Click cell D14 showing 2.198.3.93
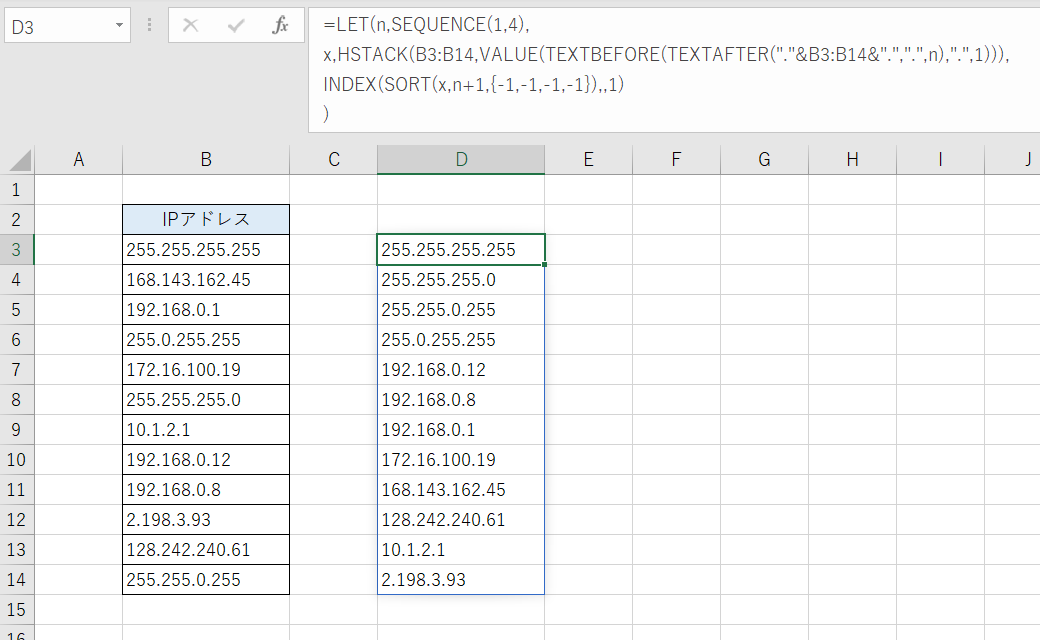 [x=460, y=579]
